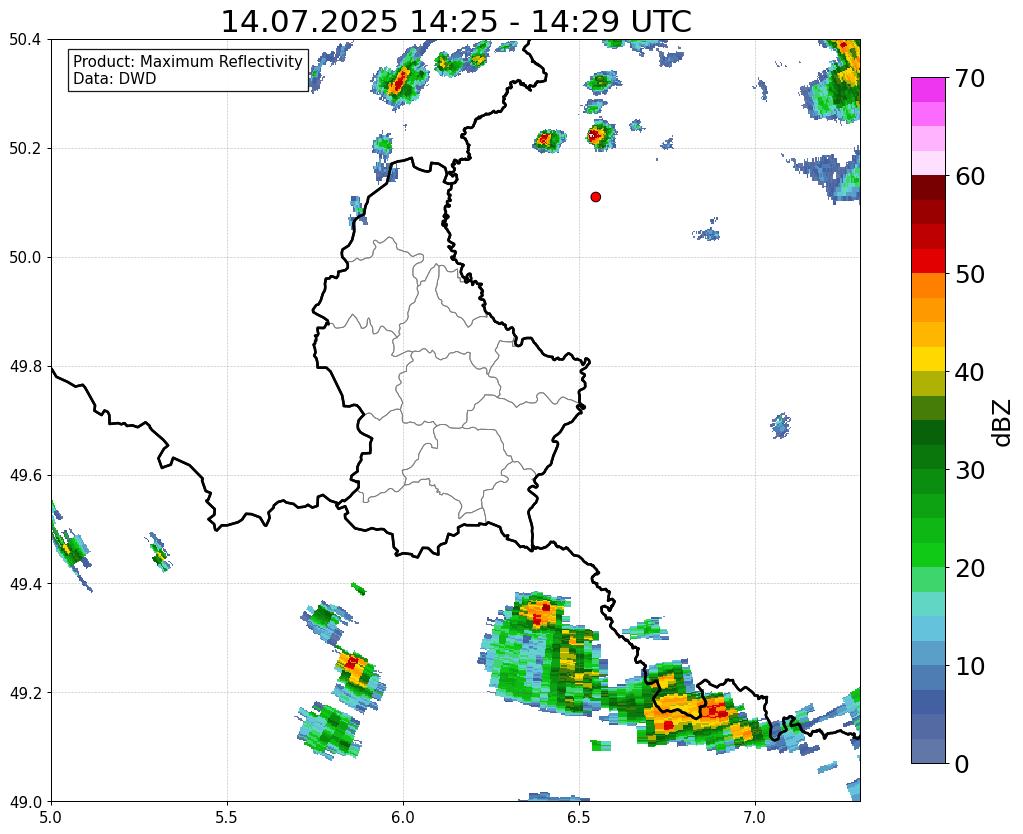Screen dimensions: 1023x834
Task: Pick the bright yellow colorbar segment at 40
Action: point(928,359)
